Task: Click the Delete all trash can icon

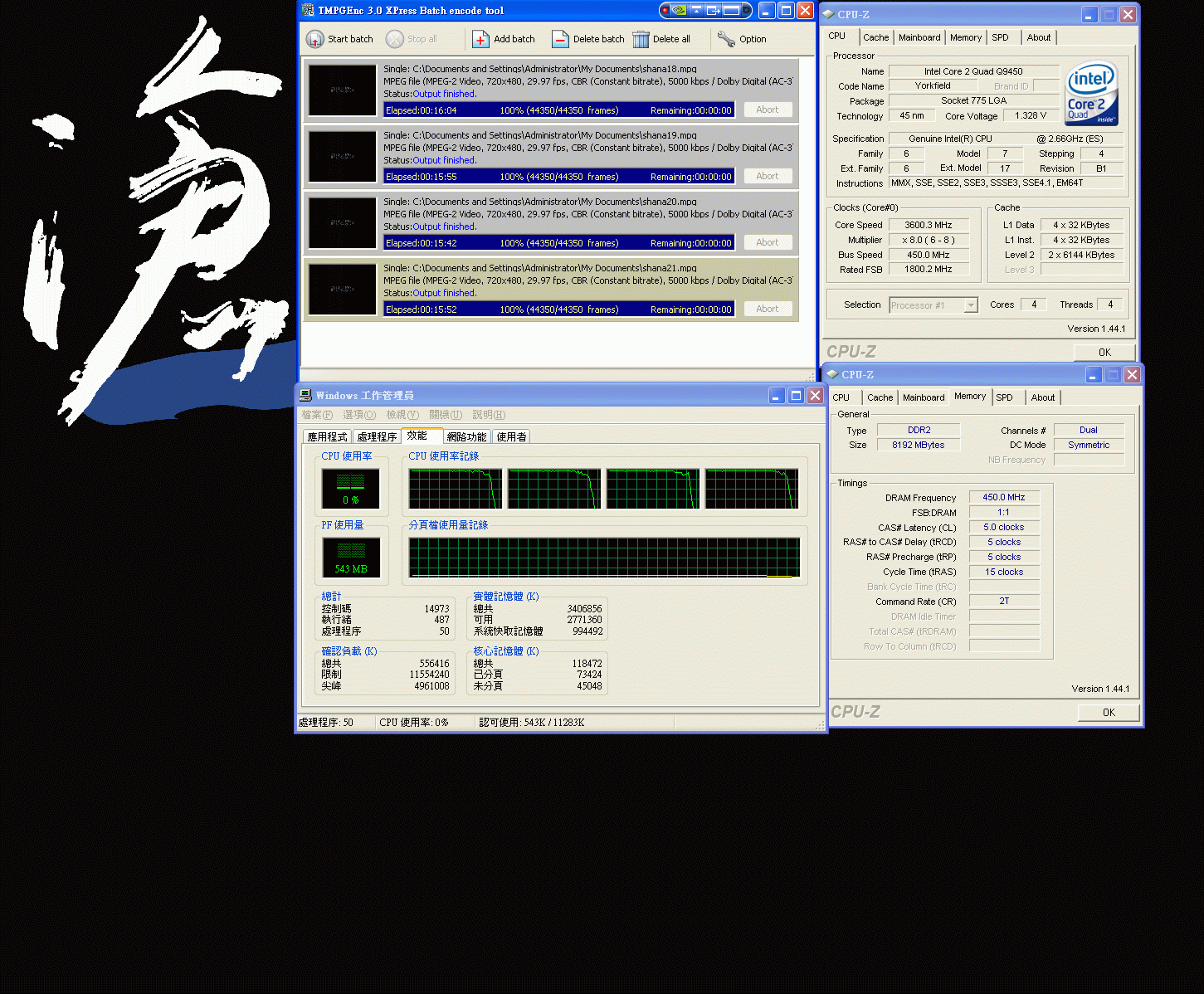Action: click(641, 39)
